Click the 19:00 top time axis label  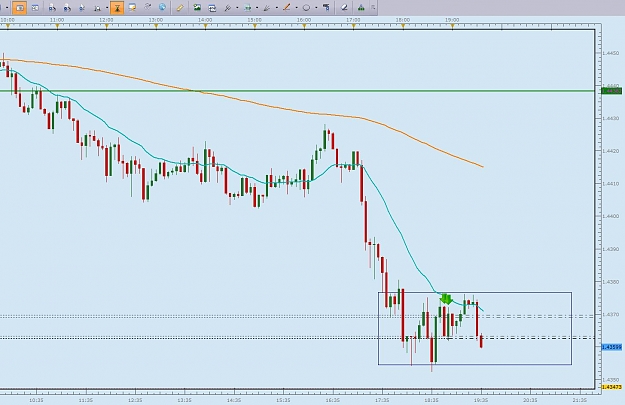(x=452, y=20)
